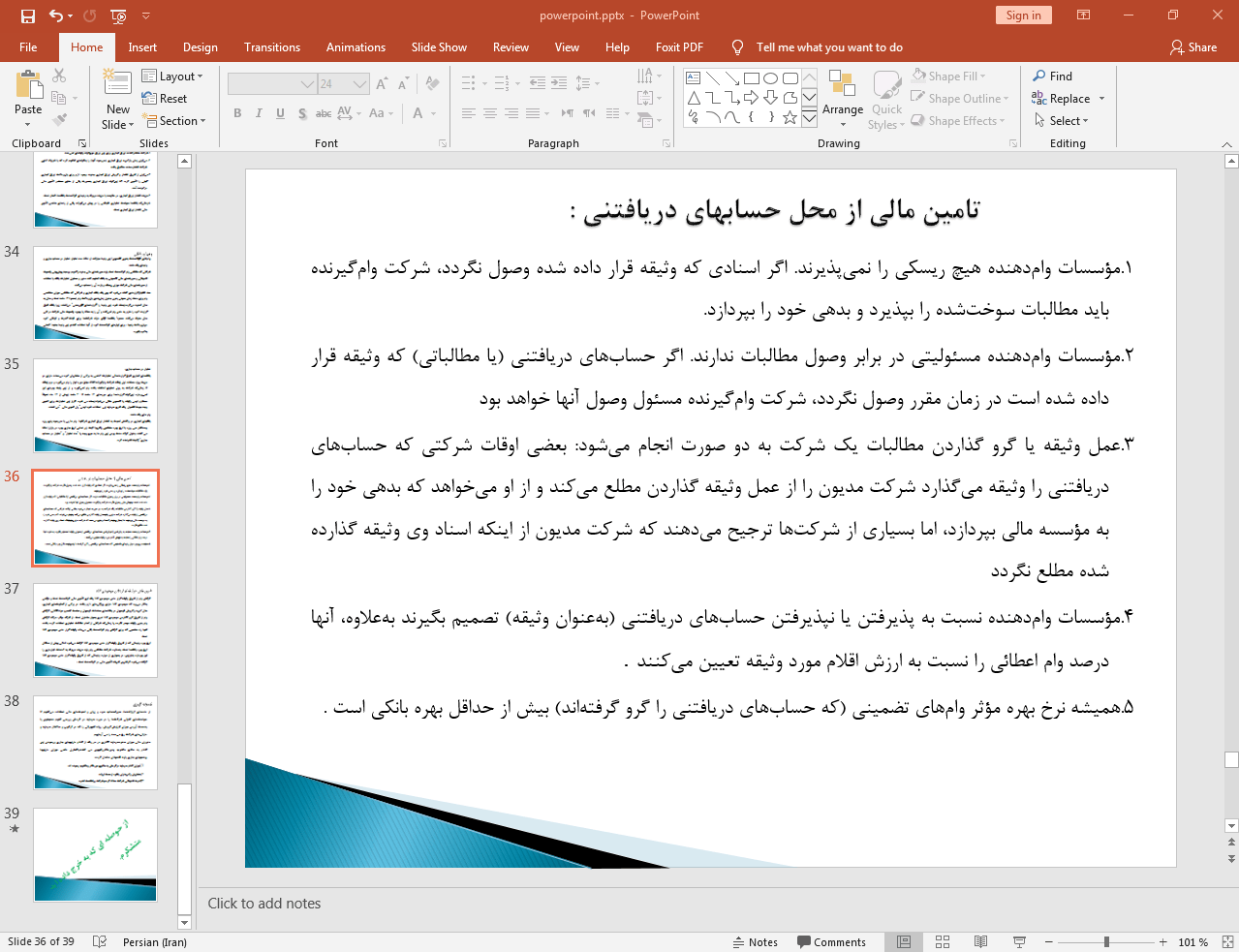Click the Undo arrow icon
1239x952 pixels.
(x=56, y=15)
